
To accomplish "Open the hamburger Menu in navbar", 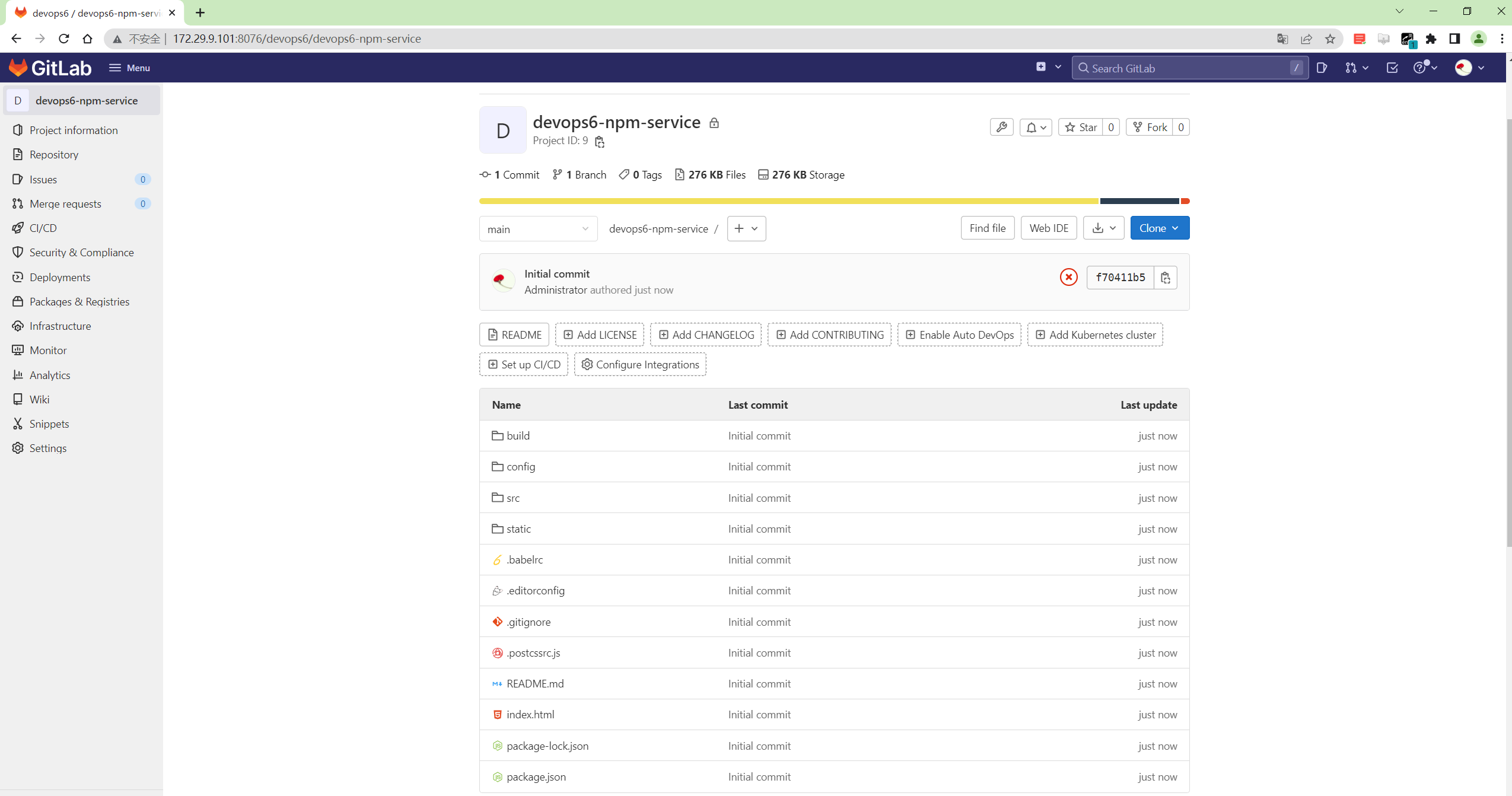I will pyautogui.click(x=129, y=68).
